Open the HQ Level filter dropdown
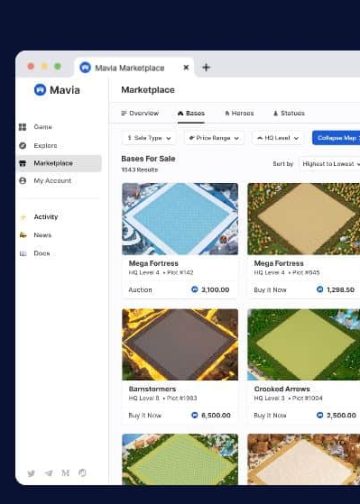Viewport: 360px width, 504px height. pos(278,138)
